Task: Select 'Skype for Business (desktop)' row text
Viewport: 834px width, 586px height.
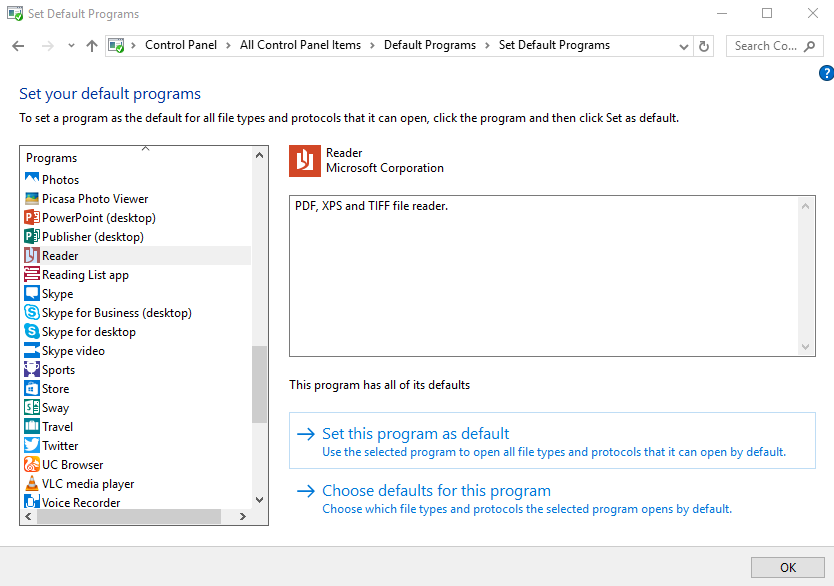Action: pyautogui.click(x=117, y=313)
